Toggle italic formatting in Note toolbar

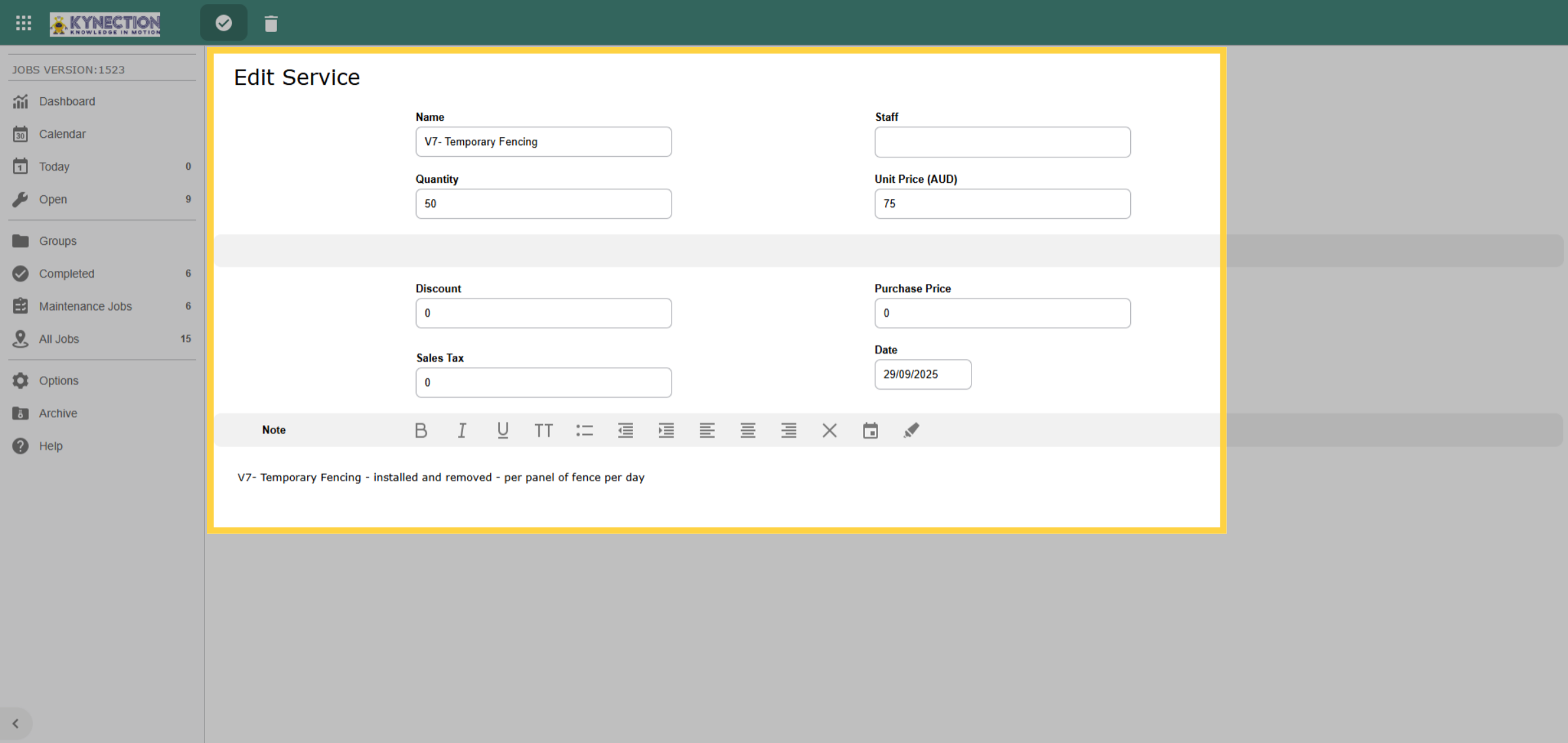pos(462,430)
